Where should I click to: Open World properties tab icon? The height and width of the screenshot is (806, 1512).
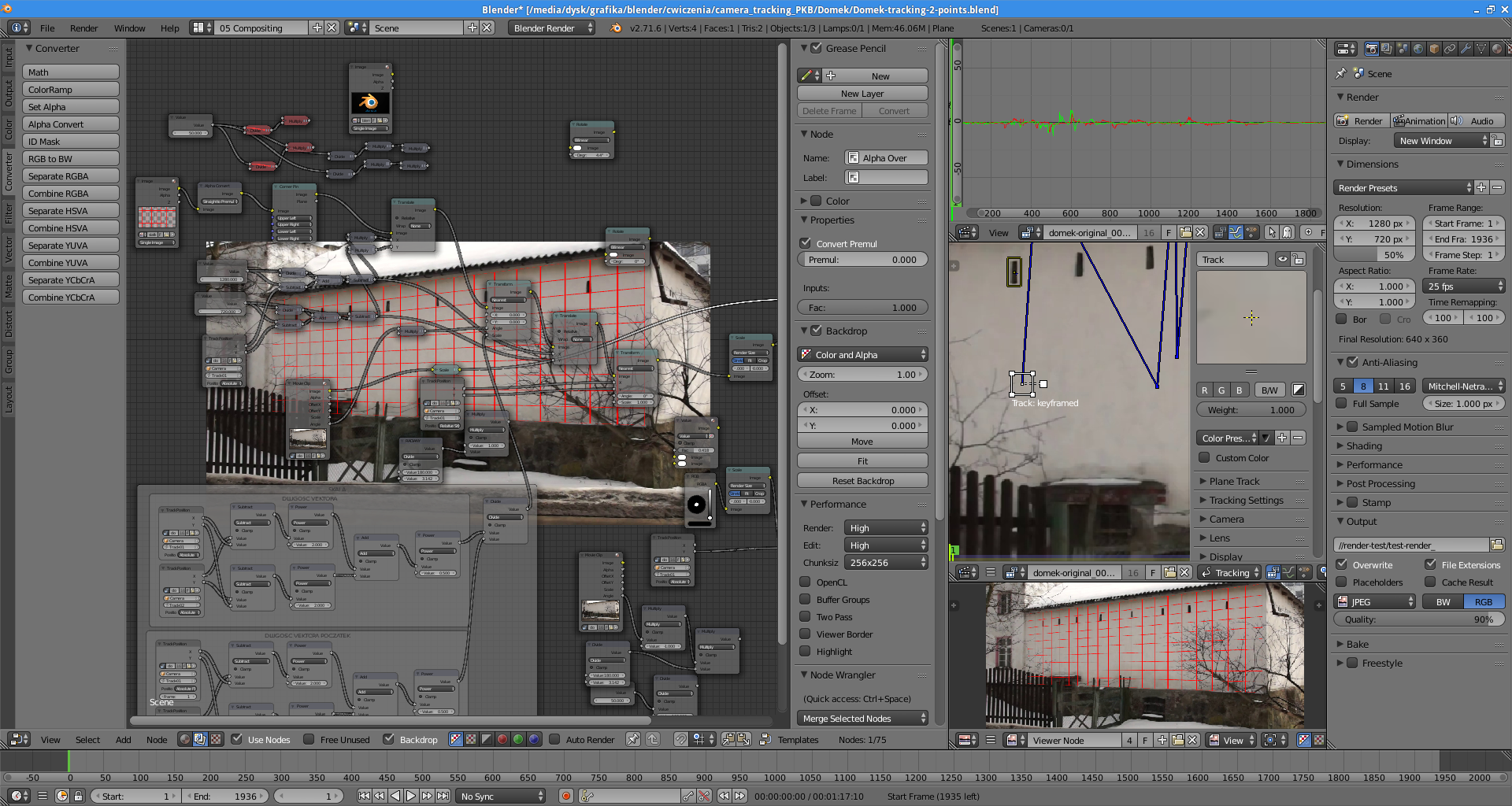(x=1418, y=49)
